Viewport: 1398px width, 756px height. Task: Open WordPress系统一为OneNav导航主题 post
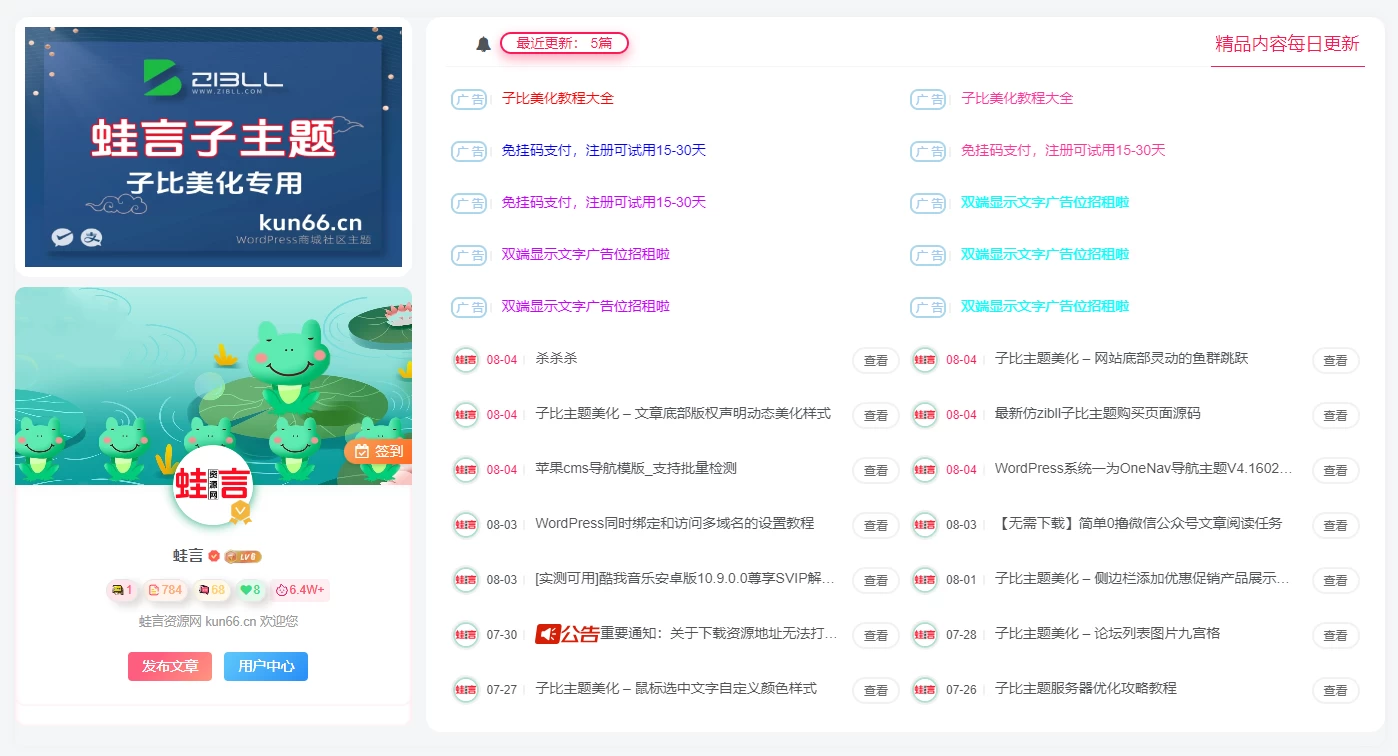[1144, 468]
